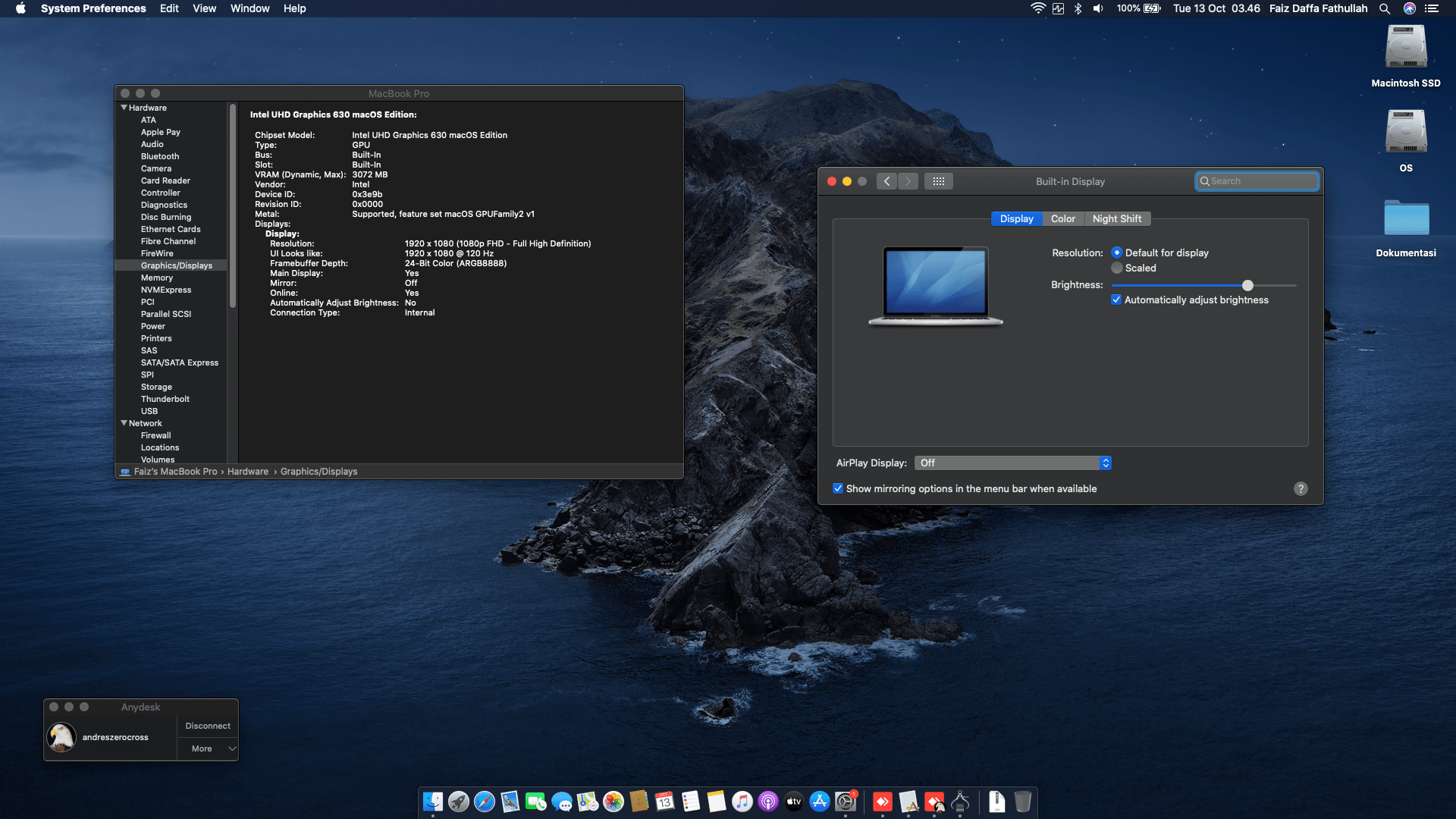
Task: Open Apple TV from the Dock
Action: (x=794, y=802)
